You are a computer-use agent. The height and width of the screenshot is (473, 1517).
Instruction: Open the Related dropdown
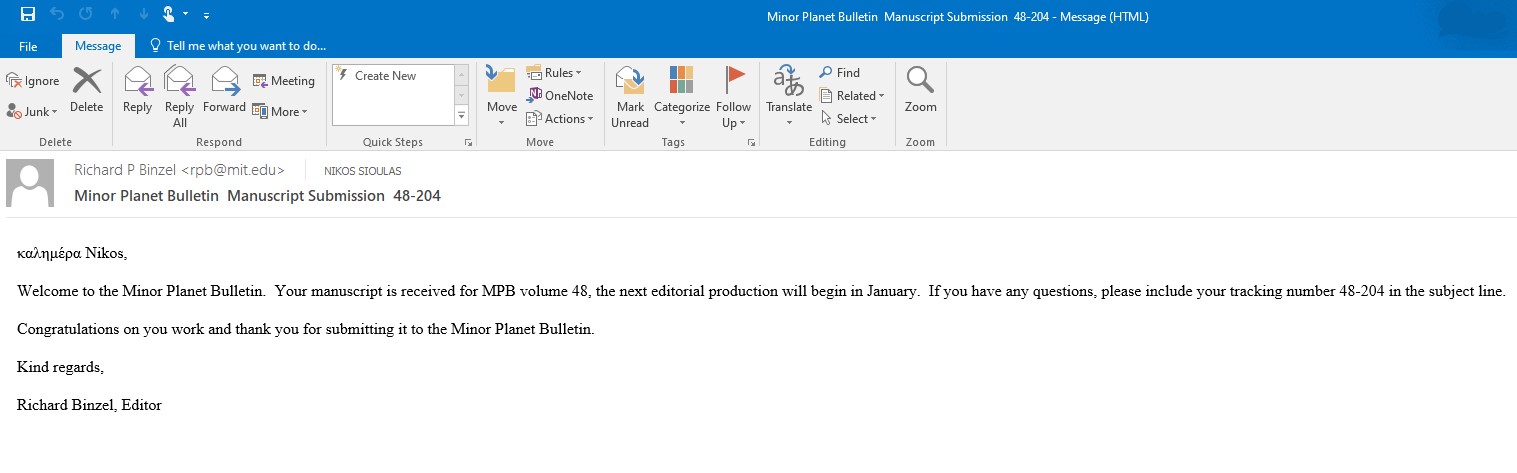point(852,95)
